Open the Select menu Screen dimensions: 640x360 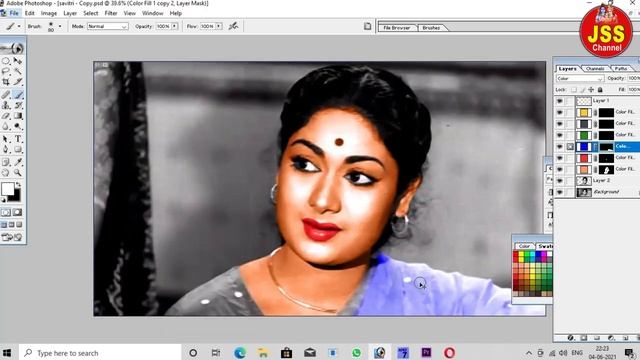[91, 13]
